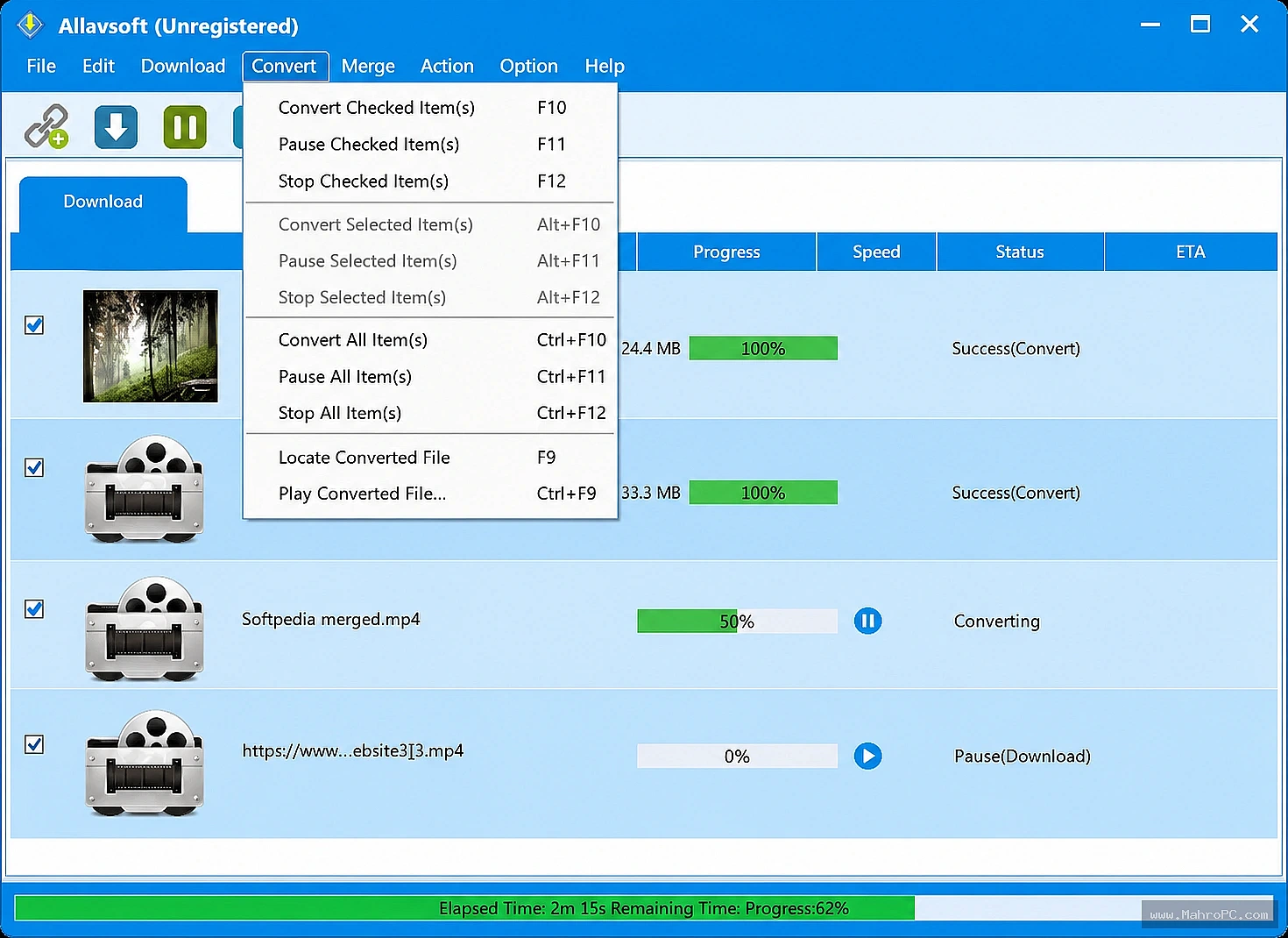Viewport: 1288px width, 938px height.
Task: Choose Stop Selected Item(s)
Action: (430, 298)
